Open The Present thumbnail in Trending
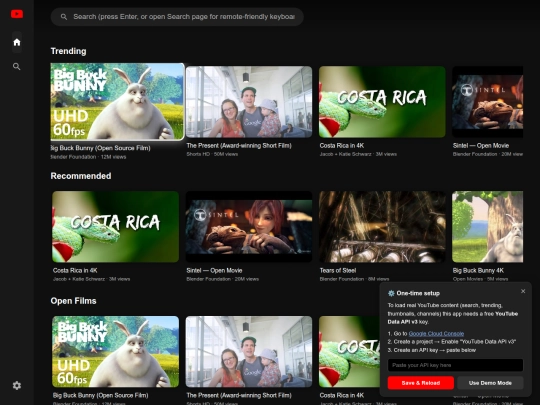The image size is (540, 405). pos(249,102)
